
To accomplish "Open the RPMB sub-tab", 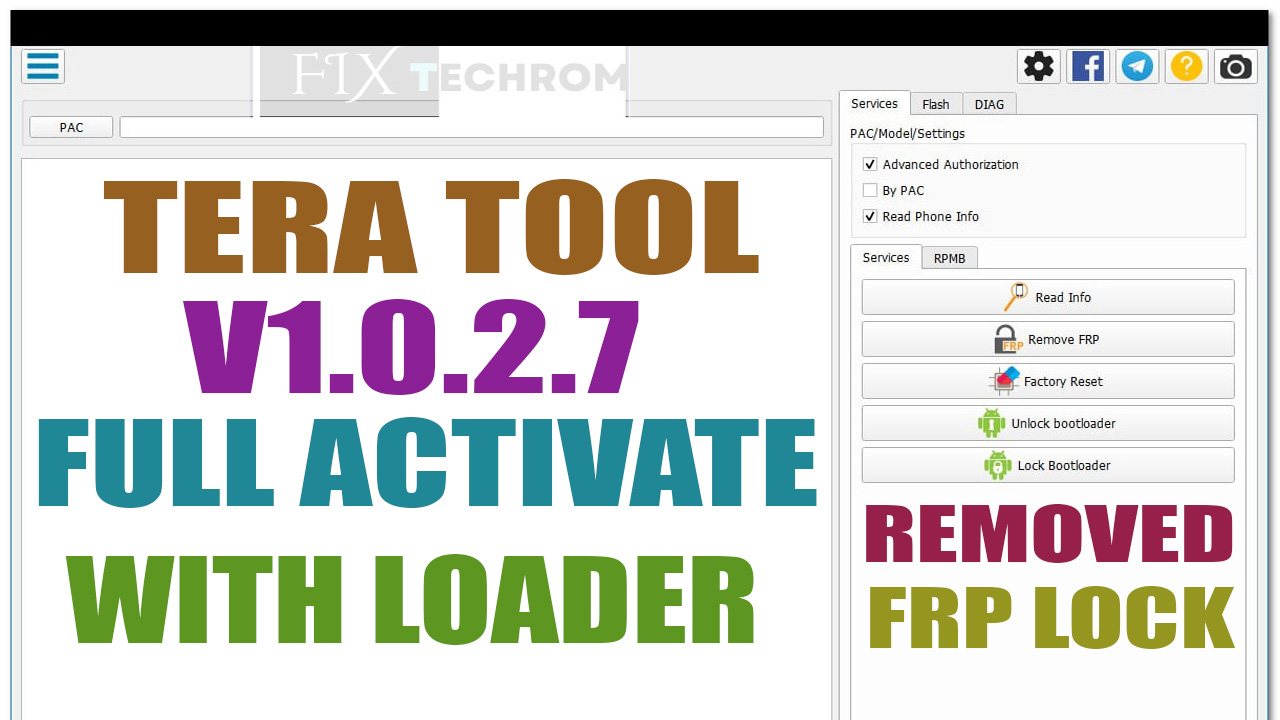I will click(x=950, y=258).
